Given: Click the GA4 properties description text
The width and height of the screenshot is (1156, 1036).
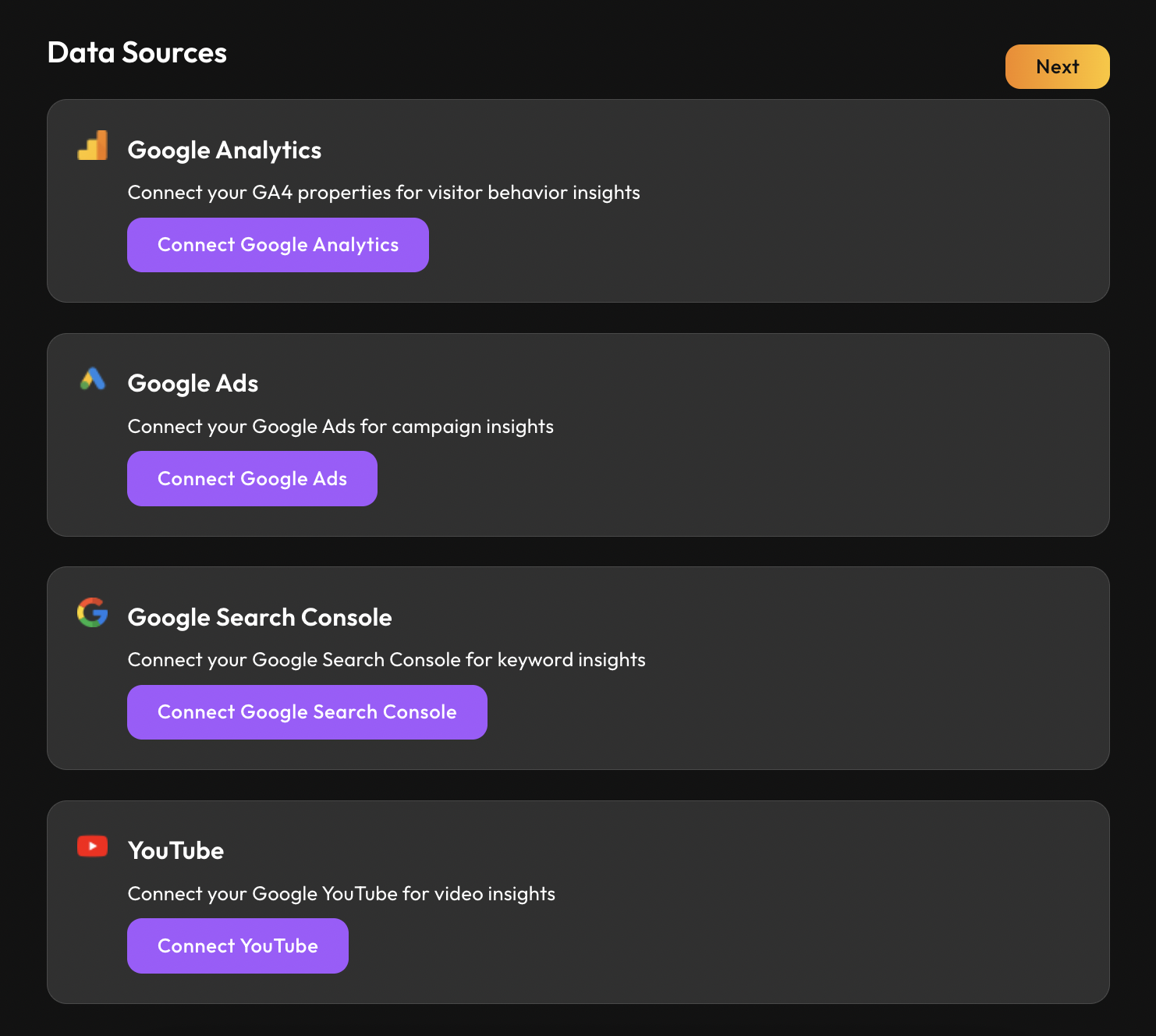Looking at the screenshot, I should (383, 193).
